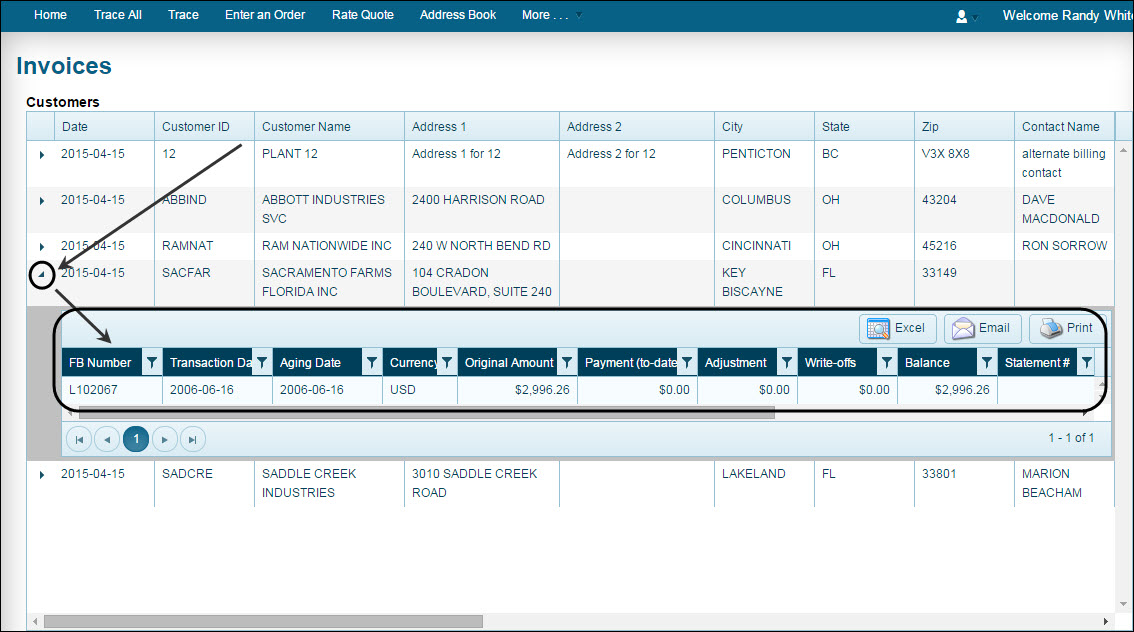This screenshot has height=632, width=1134.
Task: Select page 1 in the pager
Action: click(x=136, y=439)
